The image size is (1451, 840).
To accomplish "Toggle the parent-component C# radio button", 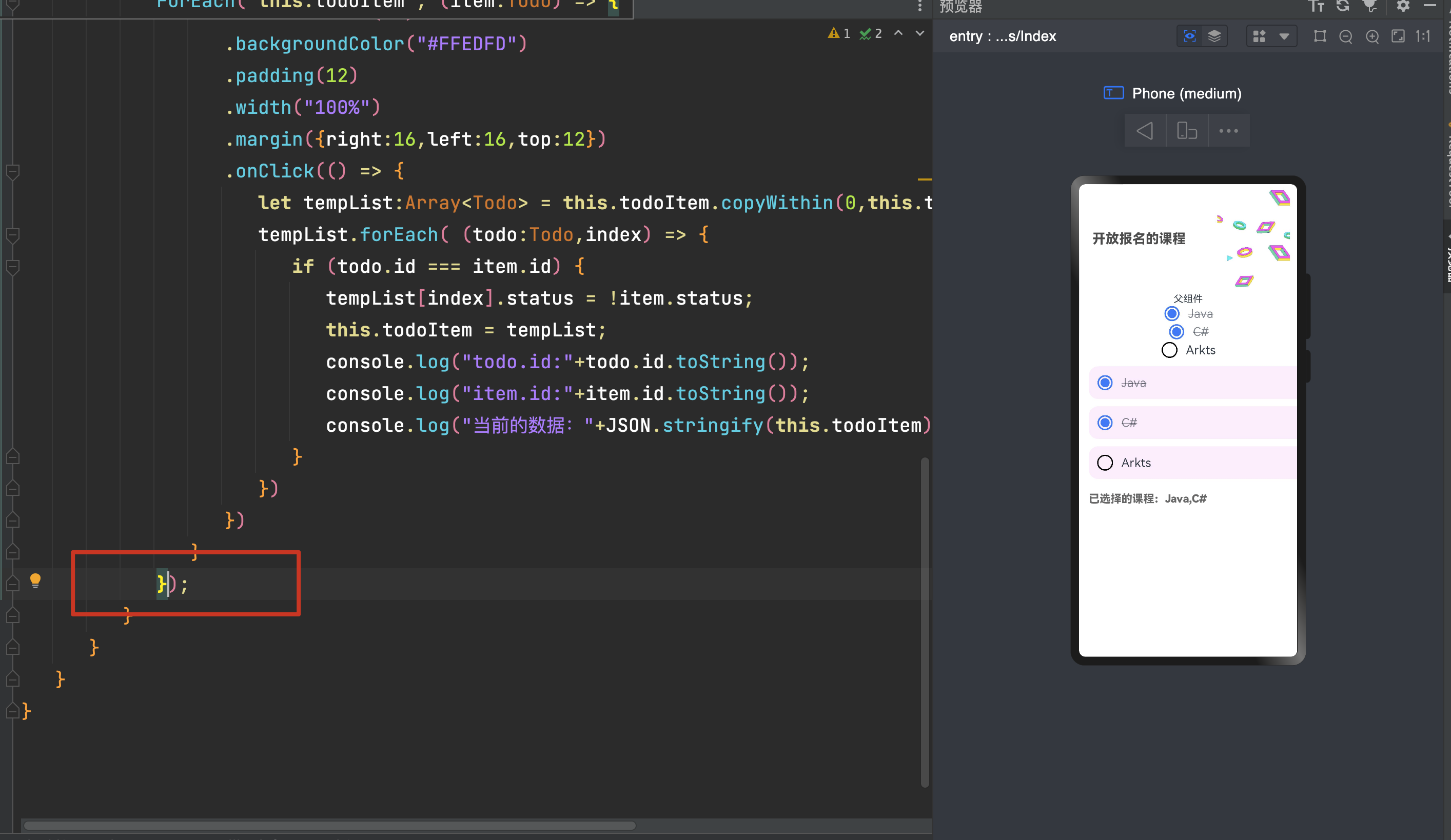I will (x=1176, y=331).
